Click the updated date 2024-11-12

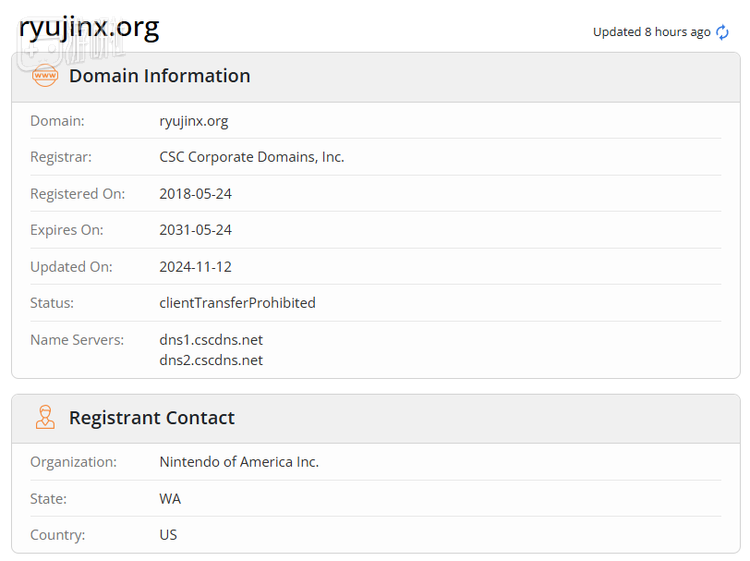pos(195,267)
